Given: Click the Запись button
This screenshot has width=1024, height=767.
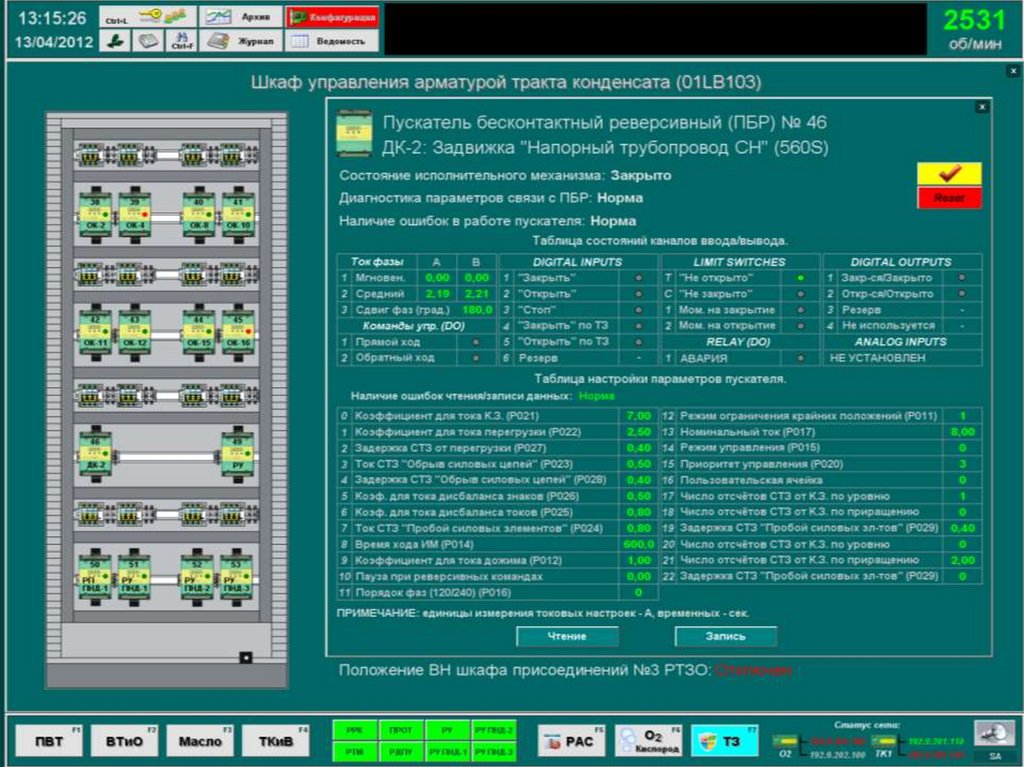Looking at the screenshot, I should 725,637.
